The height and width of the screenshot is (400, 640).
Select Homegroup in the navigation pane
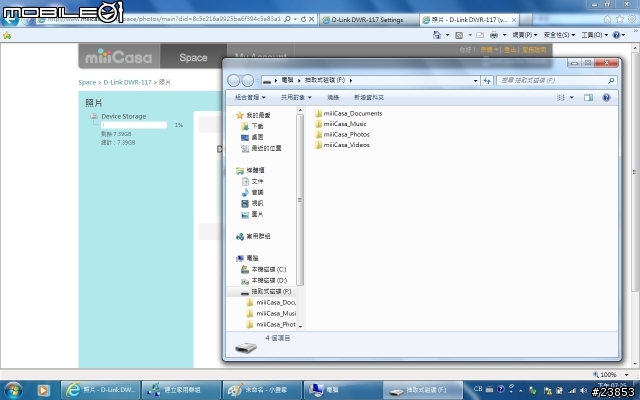point(253,236)
